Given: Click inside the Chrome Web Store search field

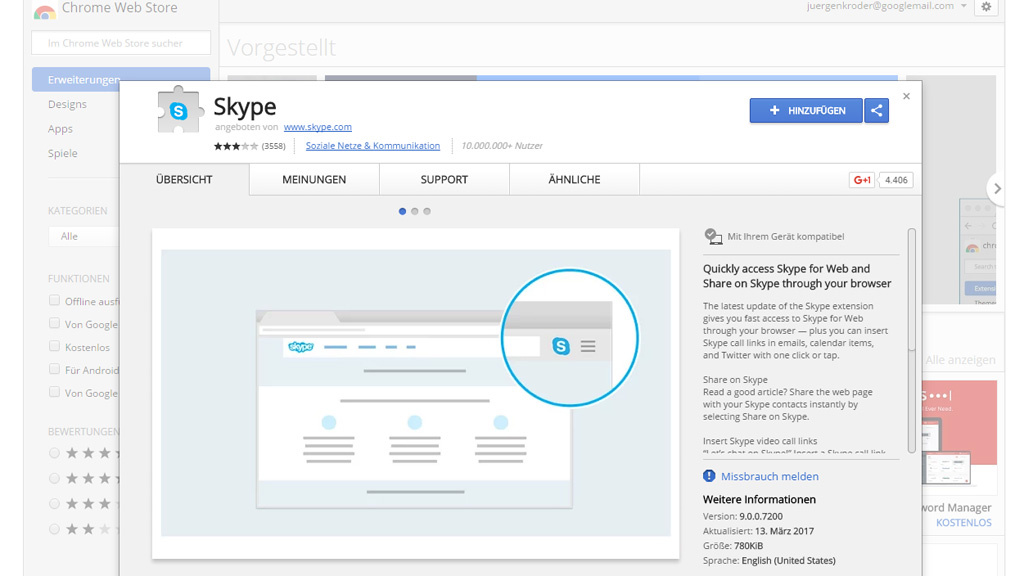Looking at the screenshot, I should click(x=120, y=42).
